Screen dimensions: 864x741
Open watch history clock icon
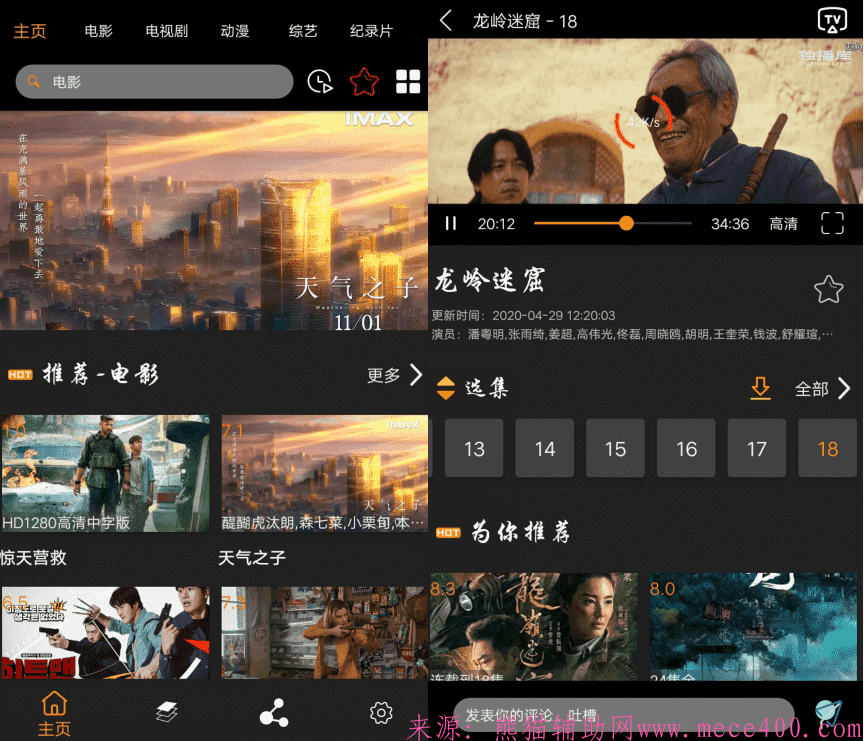click(x=320, y=82)
